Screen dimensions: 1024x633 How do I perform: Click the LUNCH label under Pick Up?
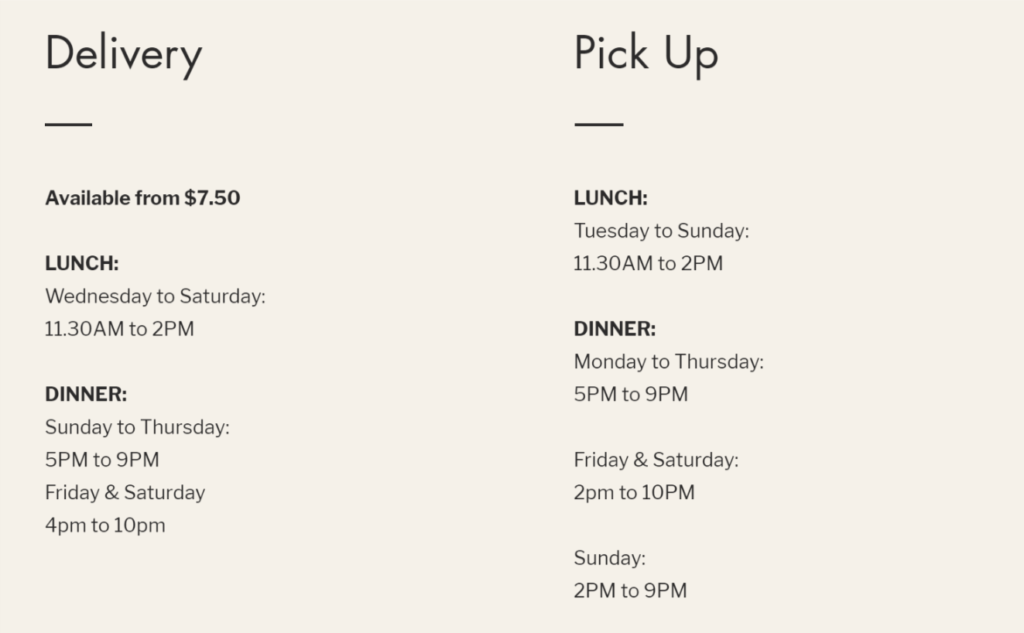point(611,199)
